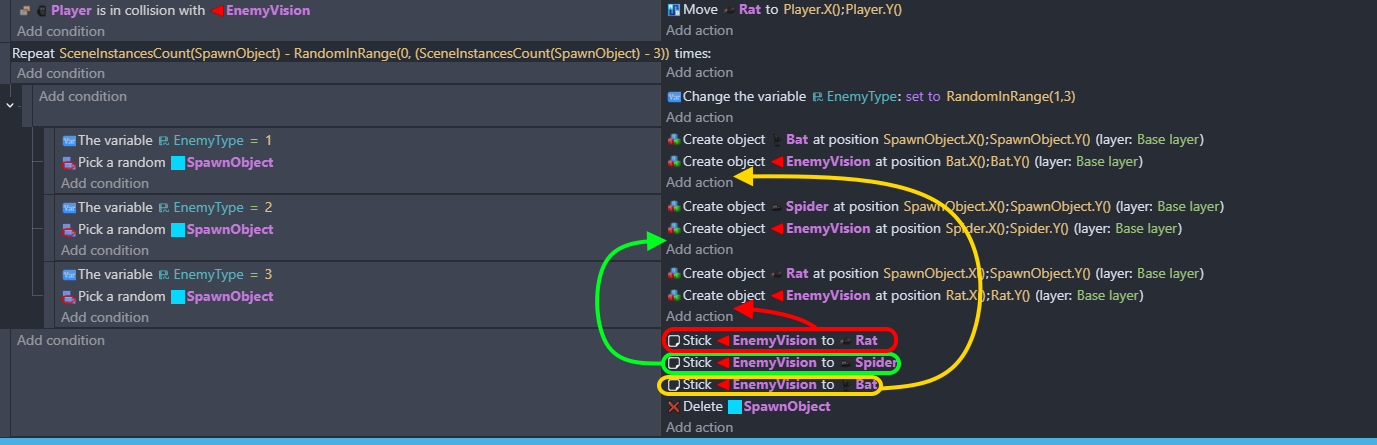1377x445 pixels.
Task: Collapse the sub-events chevron on the left
Action: click(x=10, y=104)
